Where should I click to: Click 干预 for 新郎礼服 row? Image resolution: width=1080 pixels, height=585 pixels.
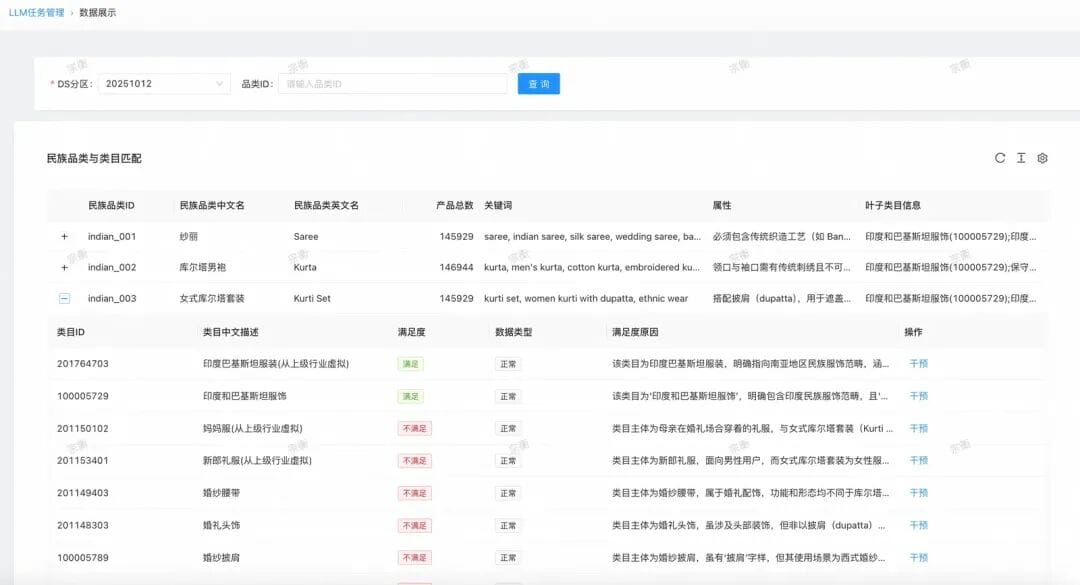tap(919, 460)
